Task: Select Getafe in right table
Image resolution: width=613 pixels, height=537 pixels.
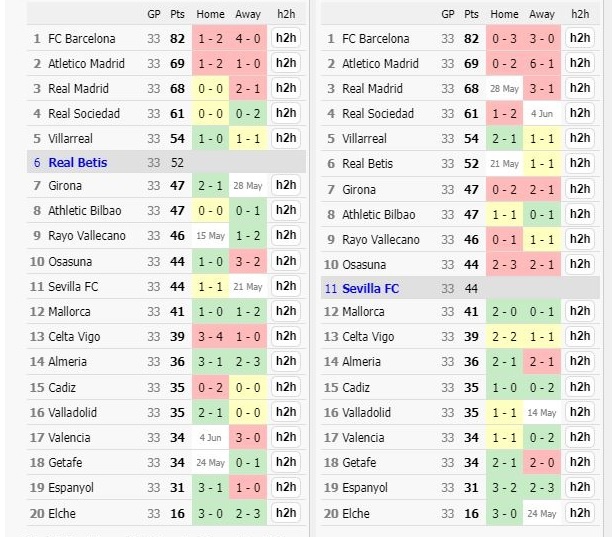Action: pyautogui.click(x=359, y=463)
